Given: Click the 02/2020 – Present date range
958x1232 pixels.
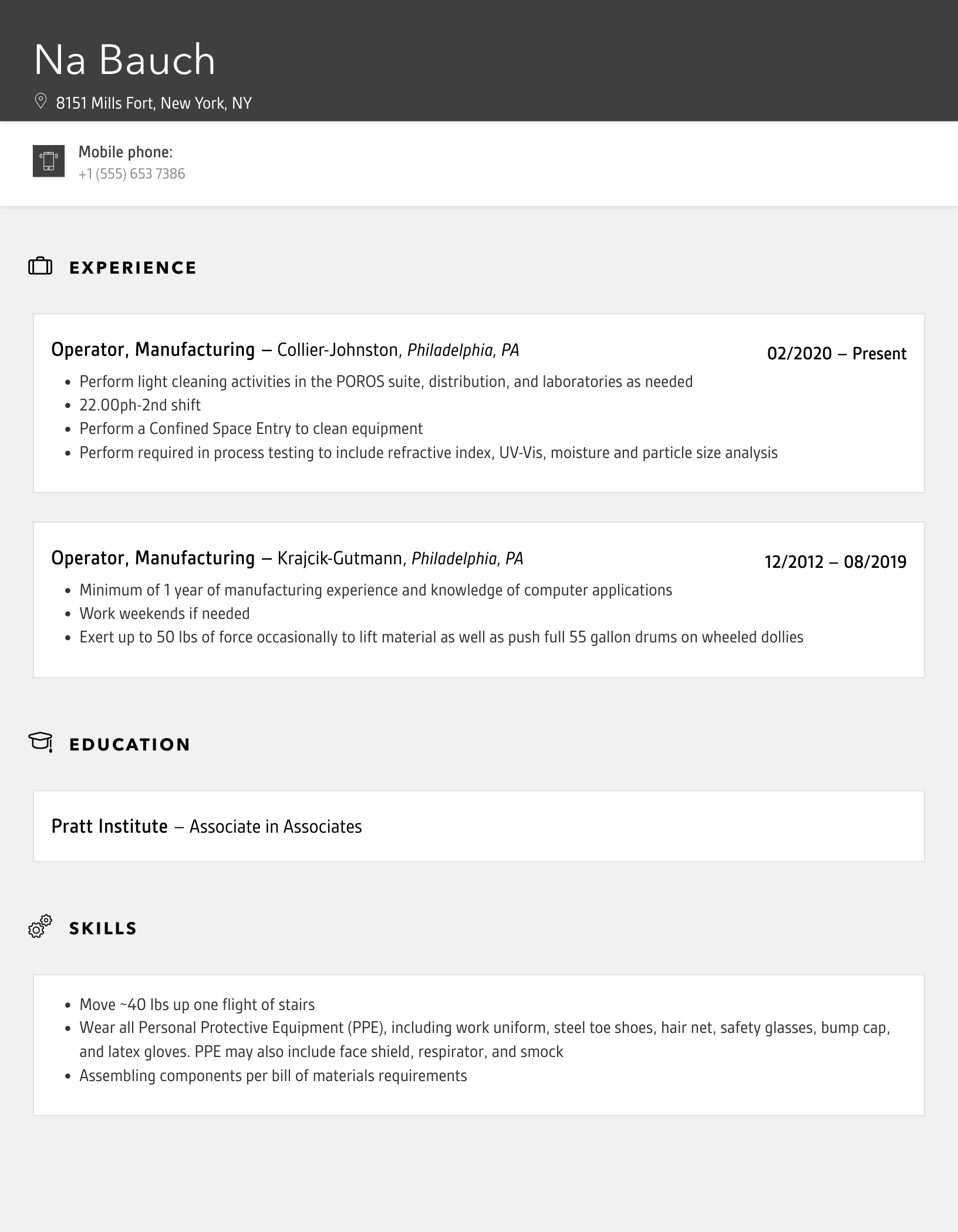Looking at the screenshot, I should click(836, 354).
